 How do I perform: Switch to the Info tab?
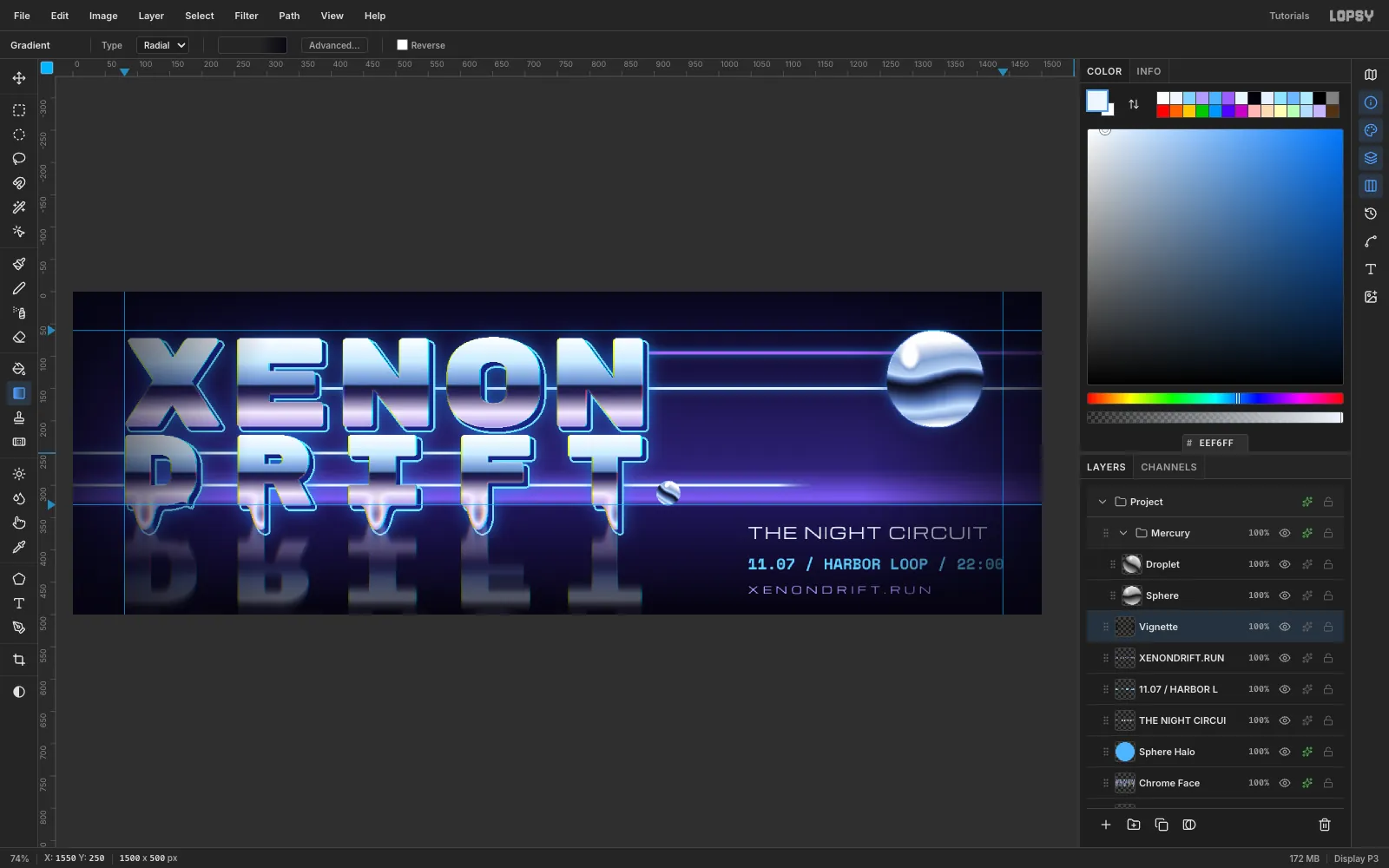pos(1149,71)
